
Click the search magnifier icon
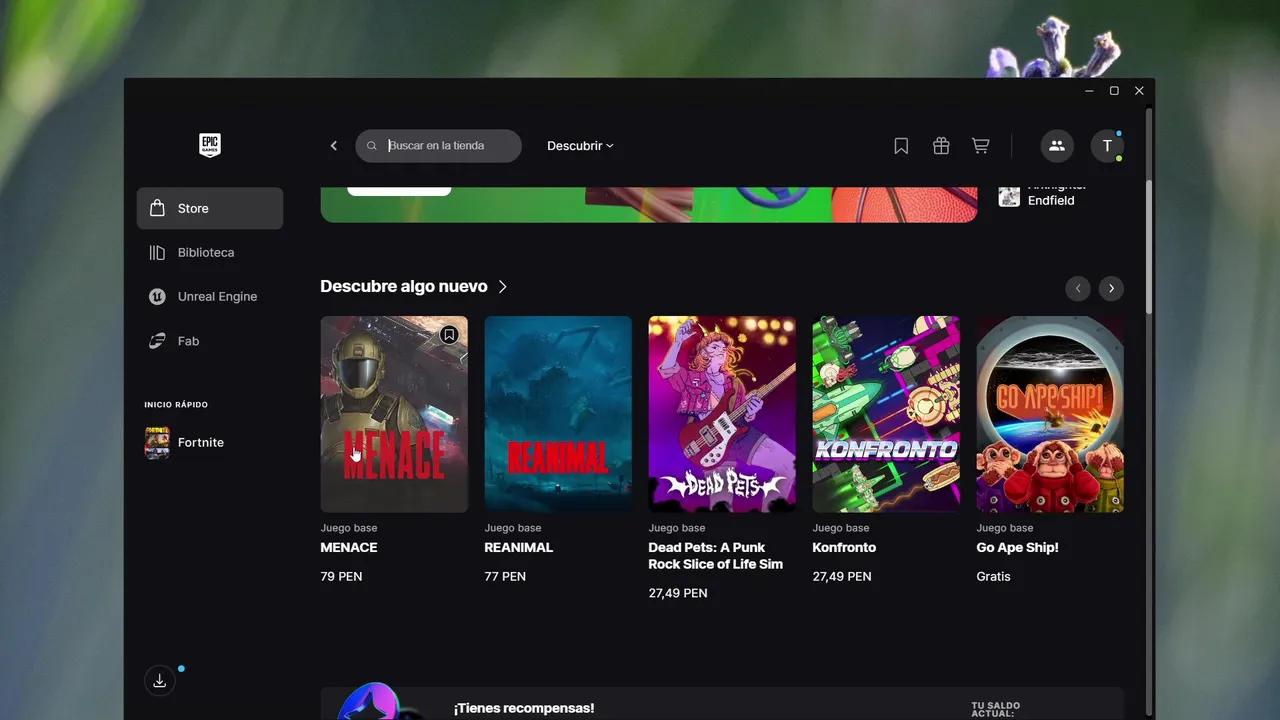tap(372, 146)
